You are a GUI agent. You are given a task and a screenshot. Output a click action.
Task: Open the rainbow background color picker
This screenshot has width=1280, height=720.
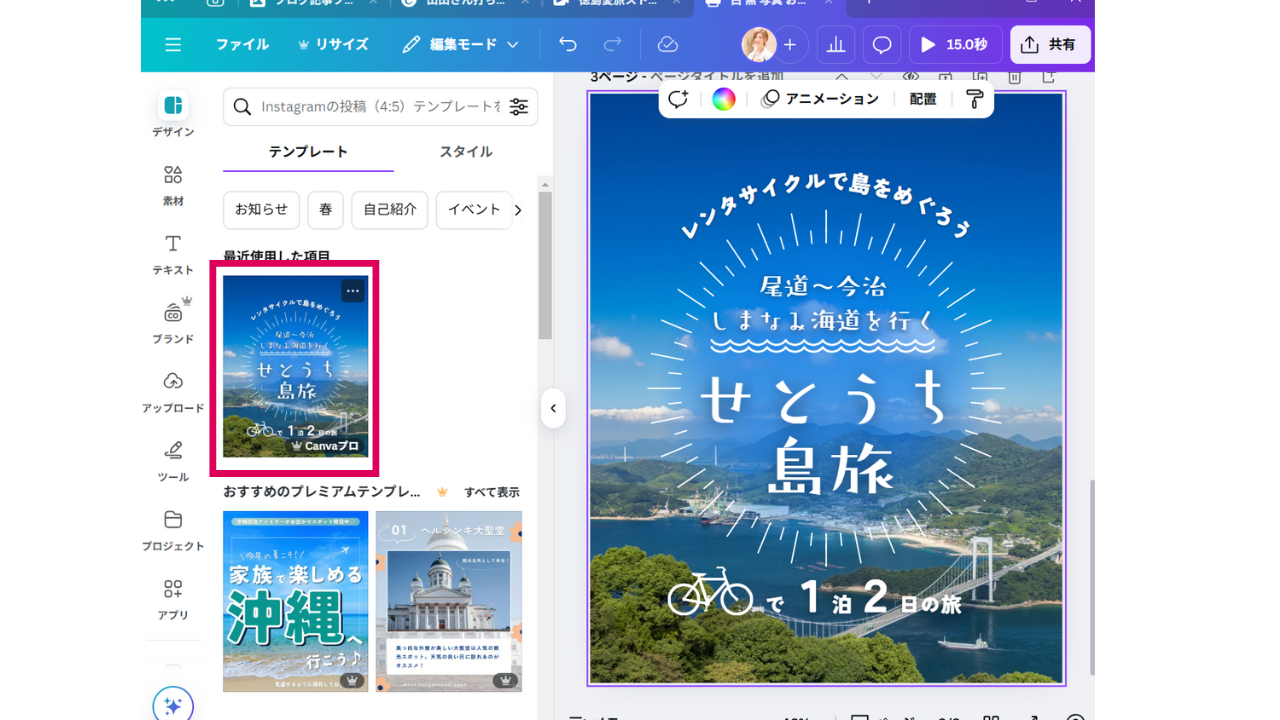(723, 99)
